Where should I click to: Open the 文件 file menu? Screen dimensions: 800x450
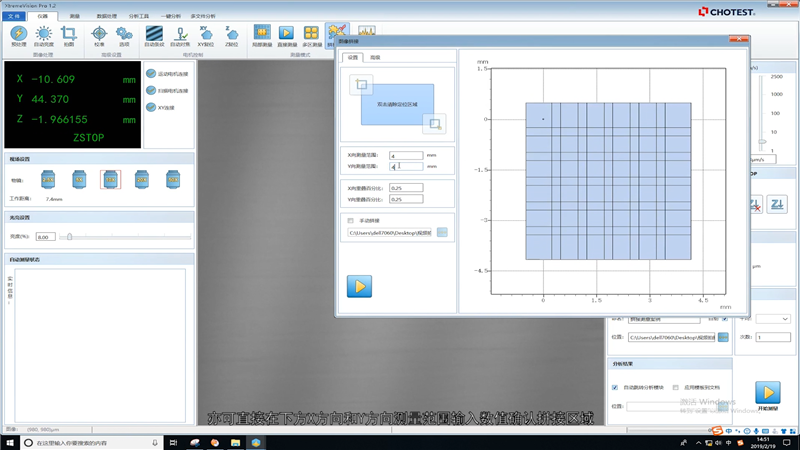coord(13,16)
